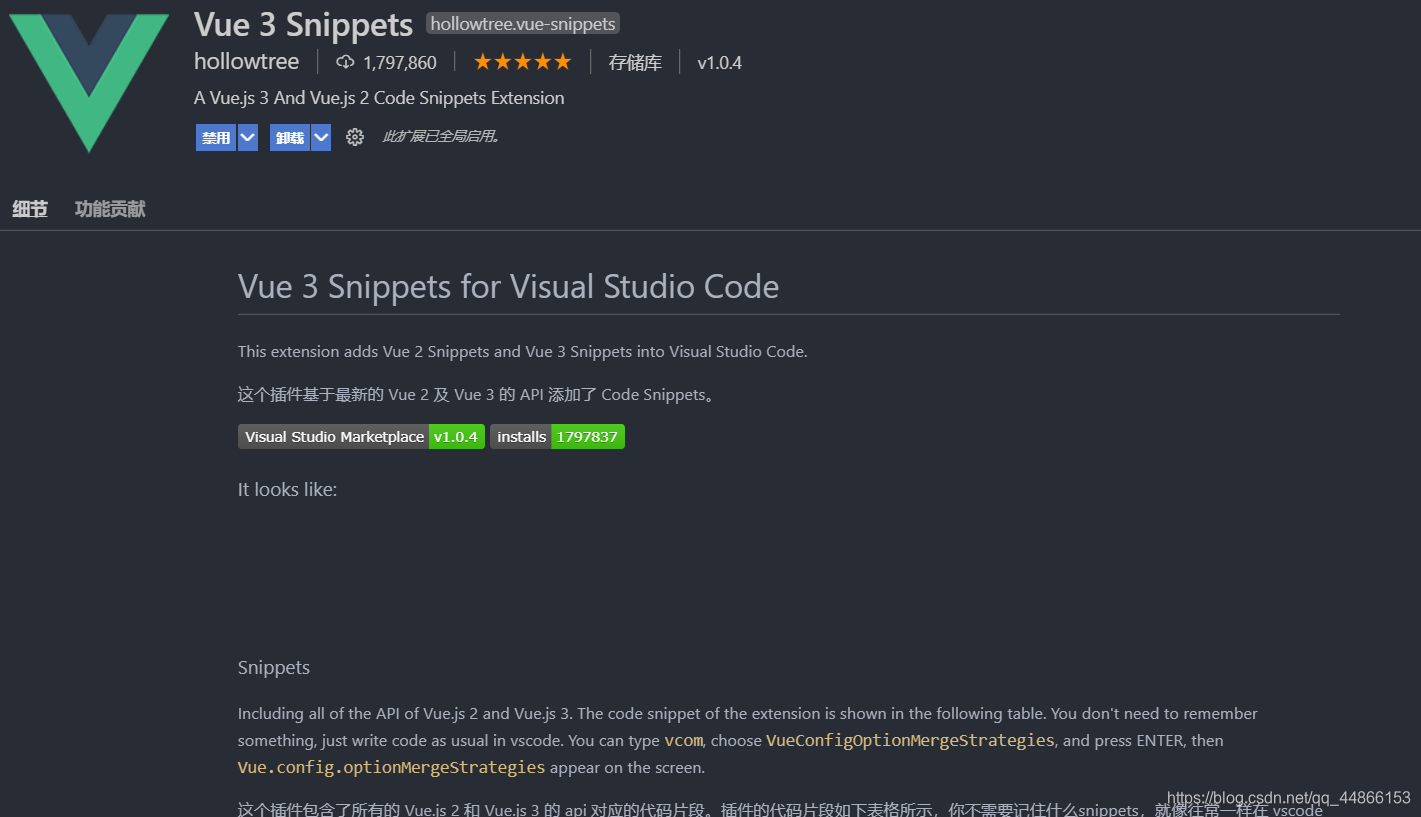1421x817 pixels.
Task: Click the 此扩展已全局启用 status text
Action: 441,137
